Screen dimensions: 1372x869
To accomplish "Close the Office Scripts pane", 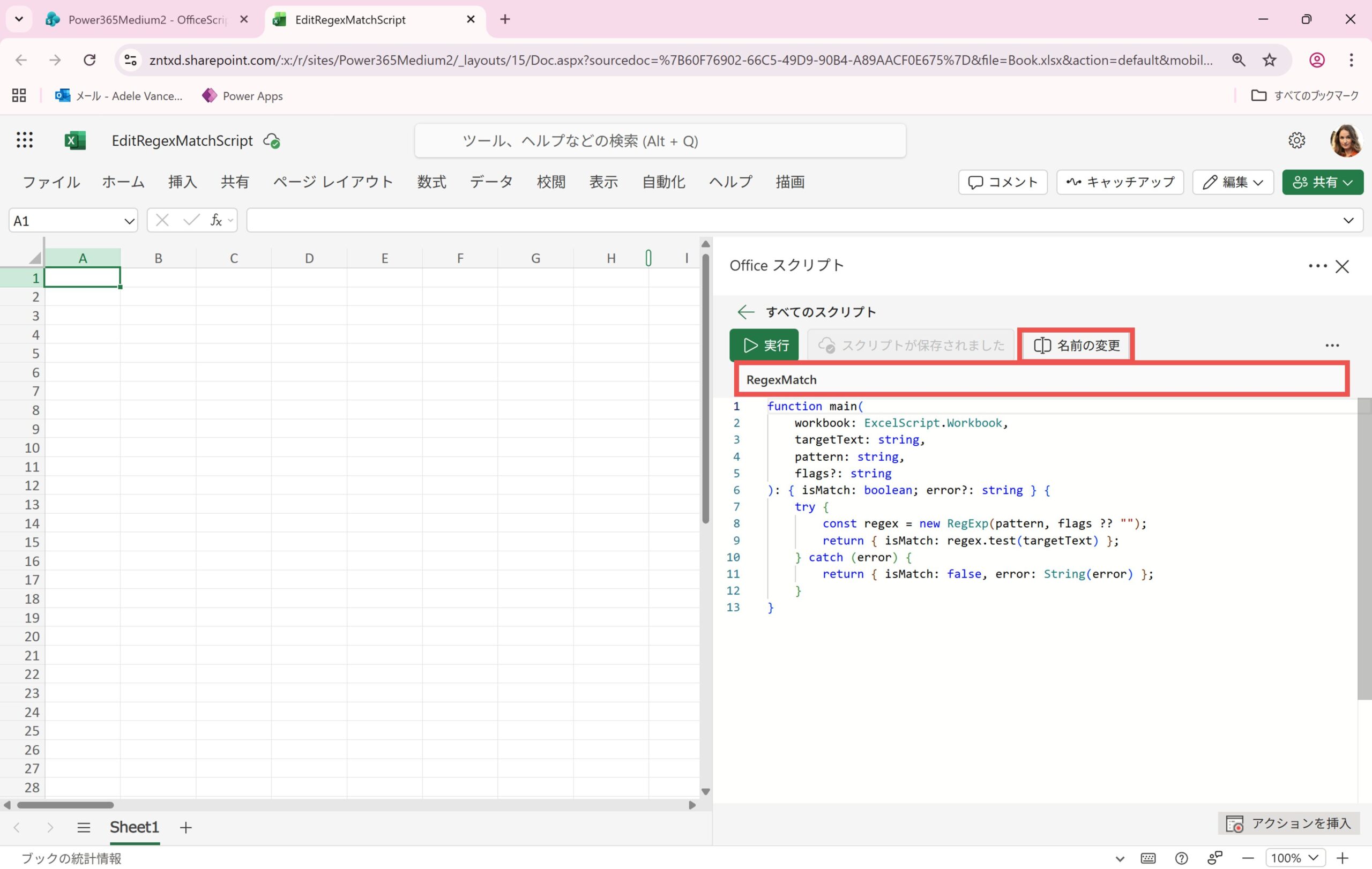I will pos(1342,266).
